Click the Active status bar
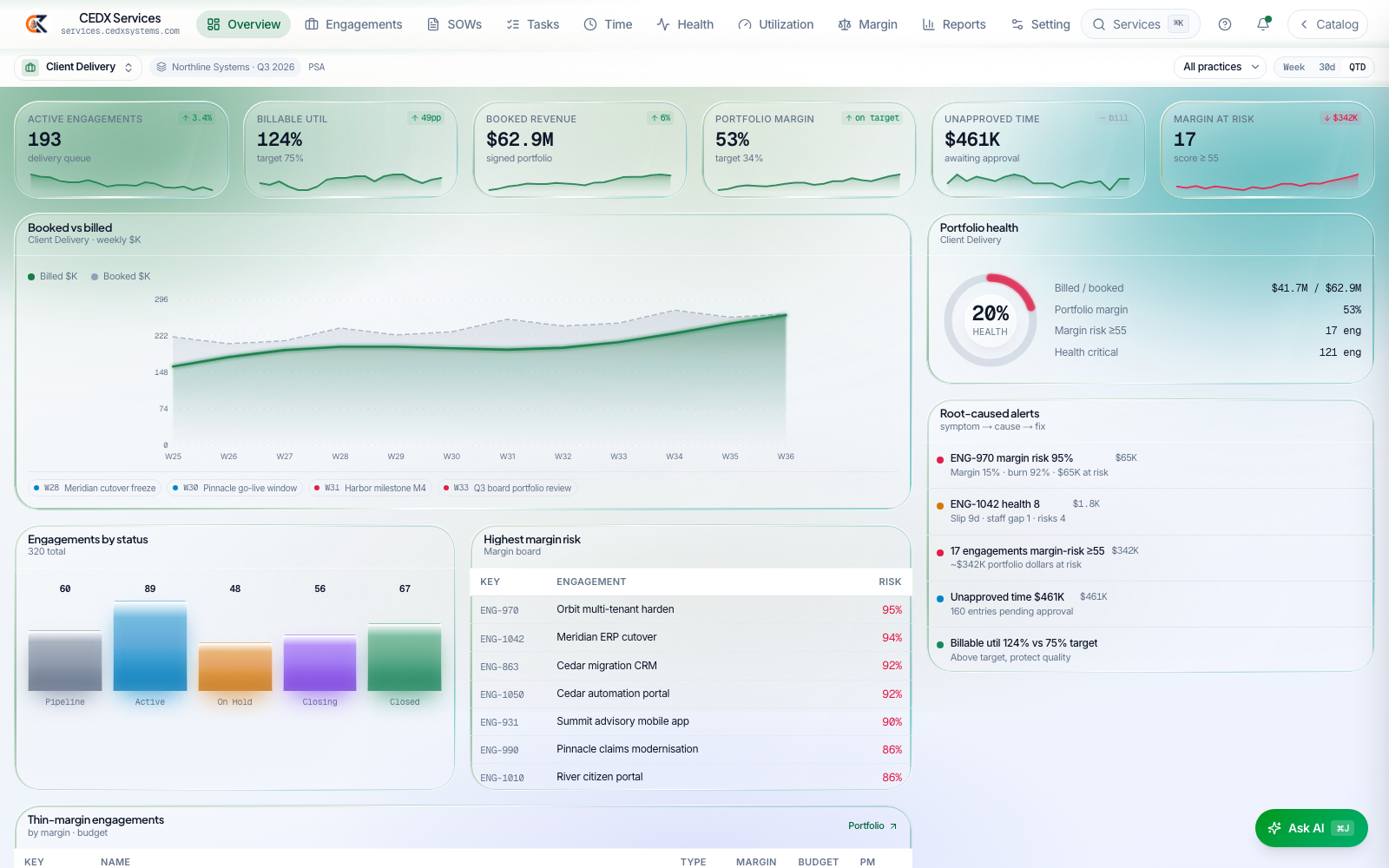 (x=150, y=646)
